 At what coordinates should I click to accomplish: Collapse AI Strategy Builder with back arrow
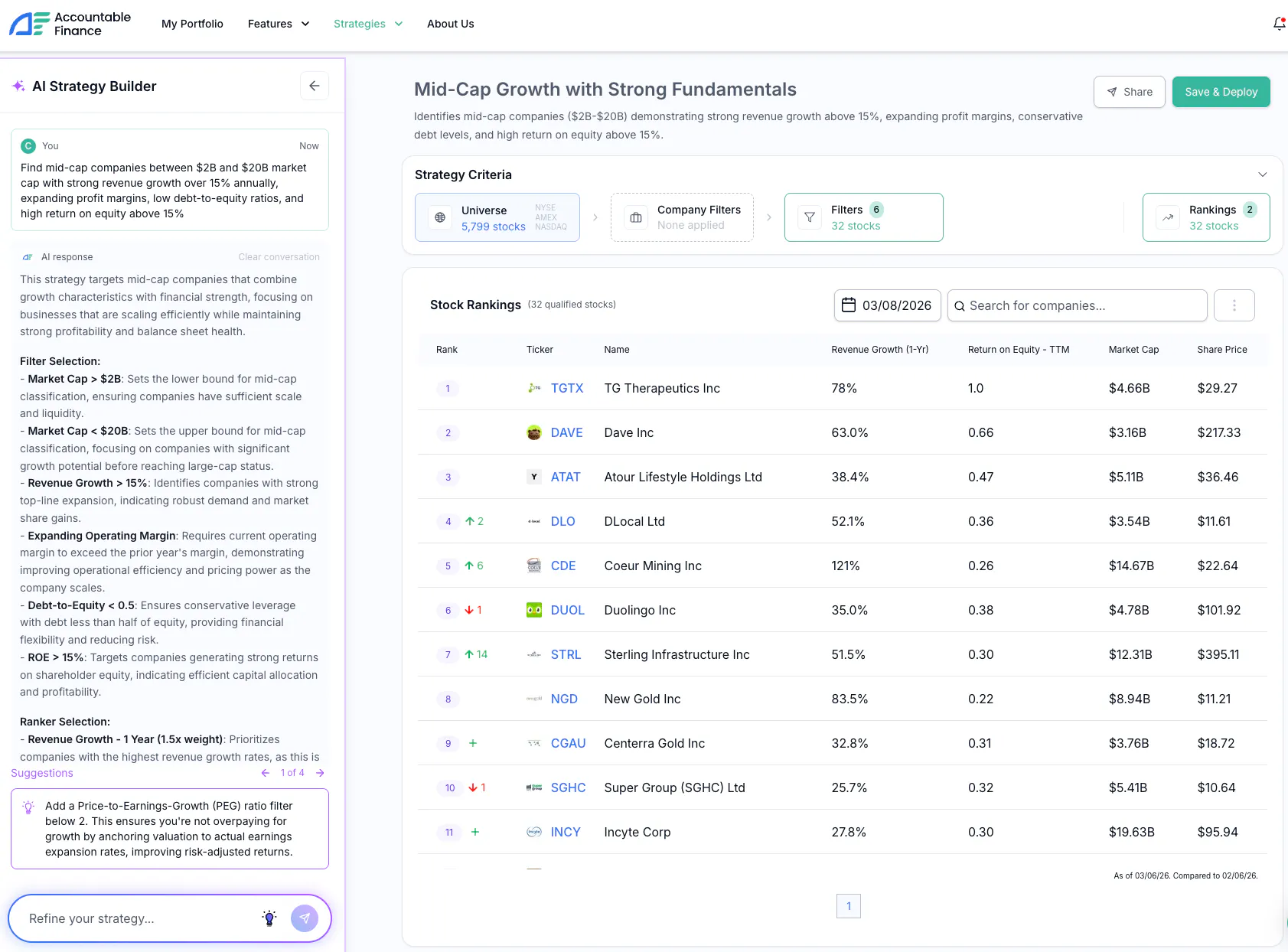(315, 86)
